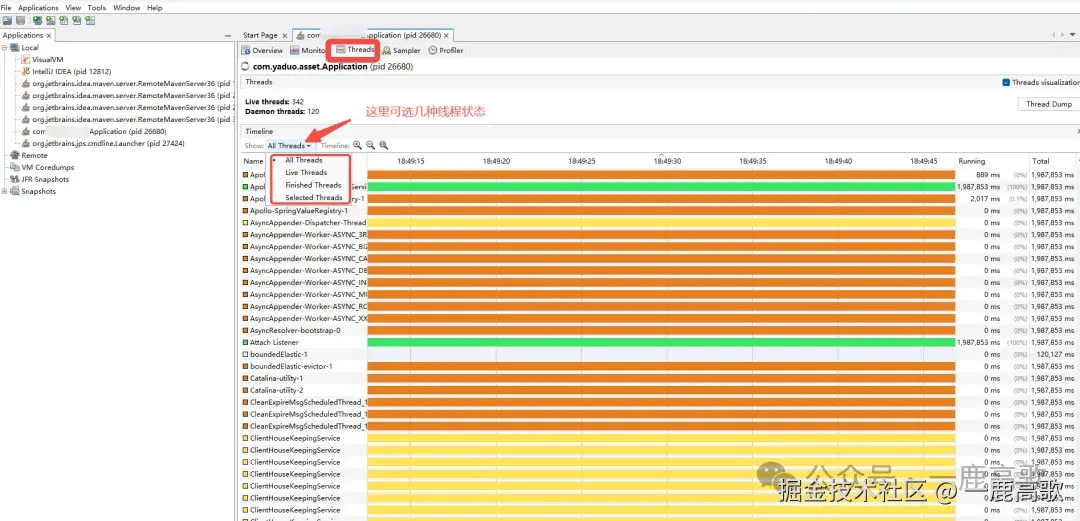The width and height of the screenshot is (1080, 521).
Task: Click the Snapshots node icon
Action: point(15,192)
